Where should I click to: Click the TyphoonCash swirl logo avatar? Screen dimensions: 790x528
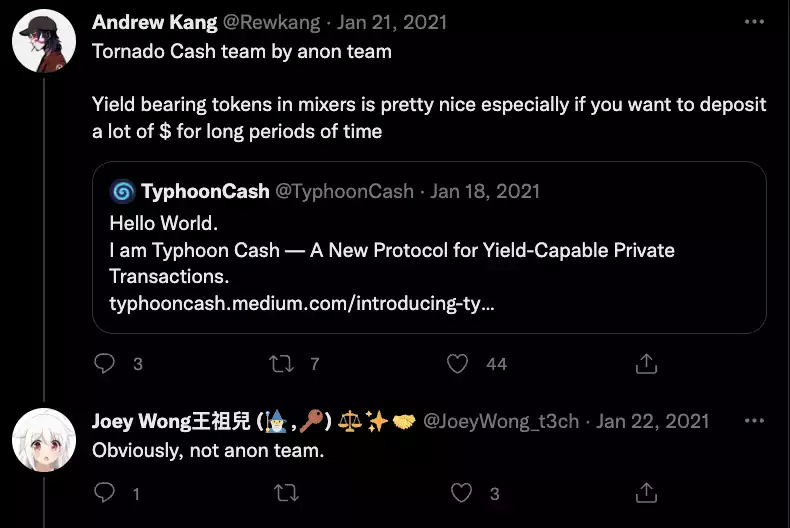pos(122,191)
